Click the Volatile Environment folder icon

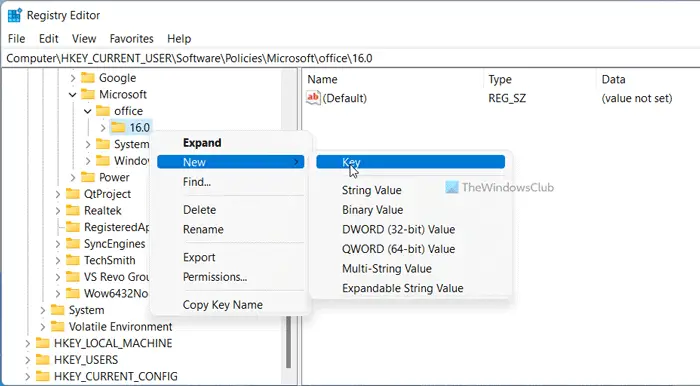(57, 327)
